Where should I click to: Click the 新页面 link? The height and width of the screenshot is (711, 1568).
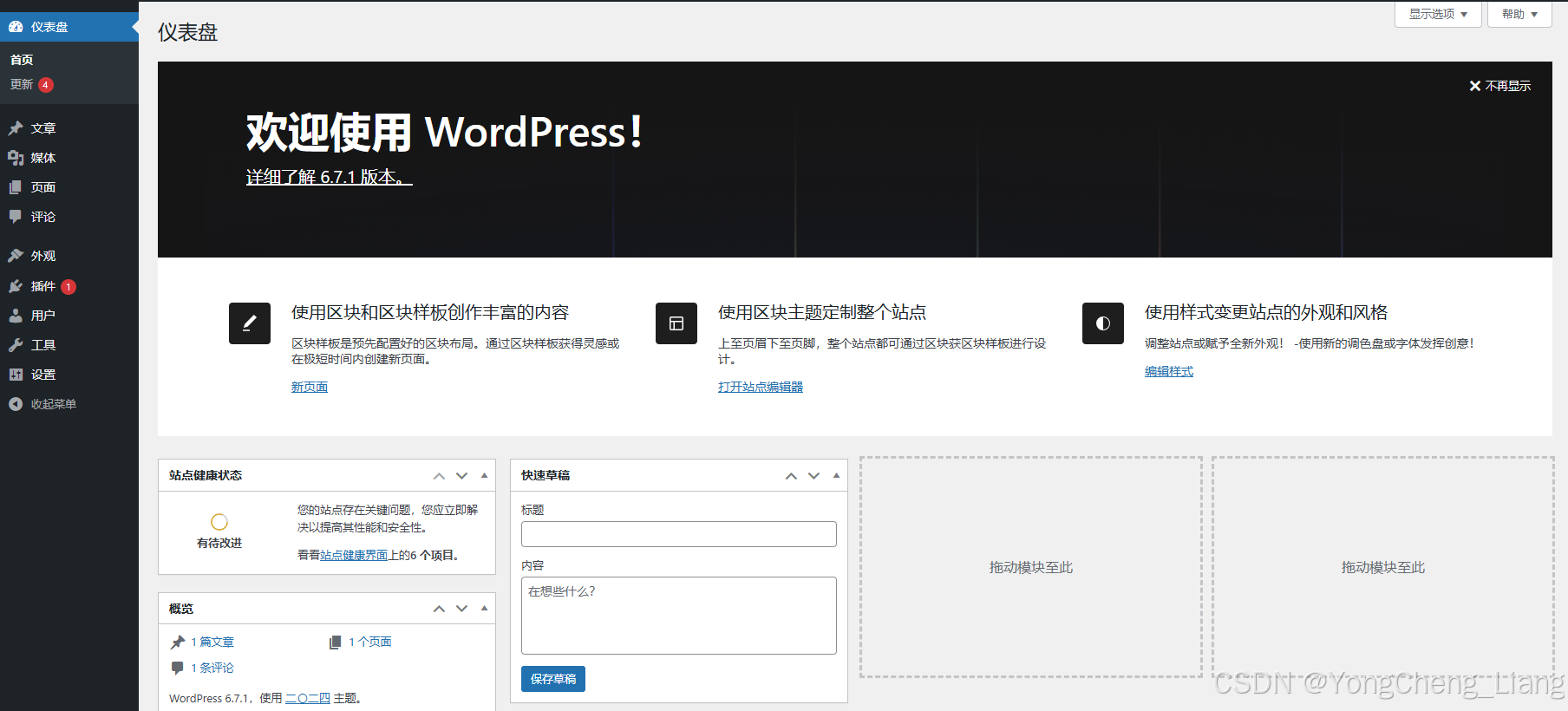[310, 387]
